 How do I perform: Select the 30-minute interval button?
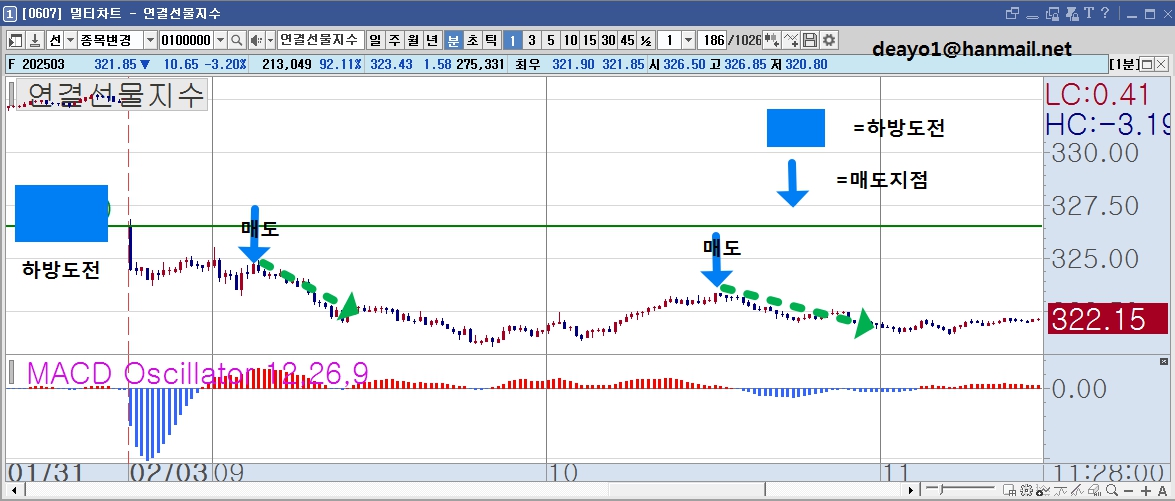pyautogui.click(x=608, y=40)
